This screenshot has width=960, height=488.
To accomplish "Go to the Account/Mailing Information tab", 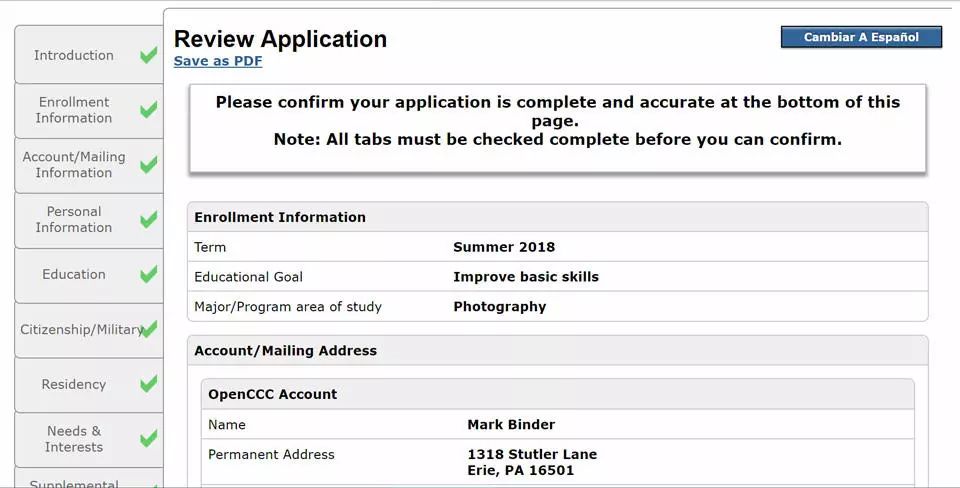I will pyautogui.click(x=89, y=165).
